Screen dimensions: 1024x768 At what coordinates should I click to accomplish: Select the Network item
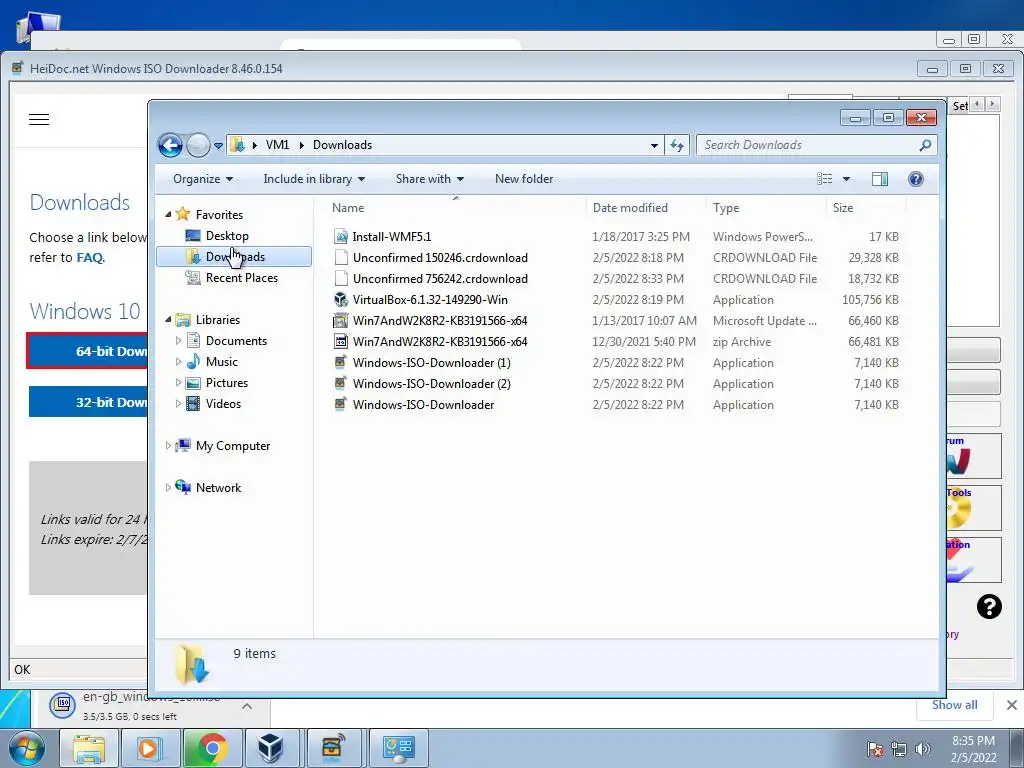tap(218, 488)
